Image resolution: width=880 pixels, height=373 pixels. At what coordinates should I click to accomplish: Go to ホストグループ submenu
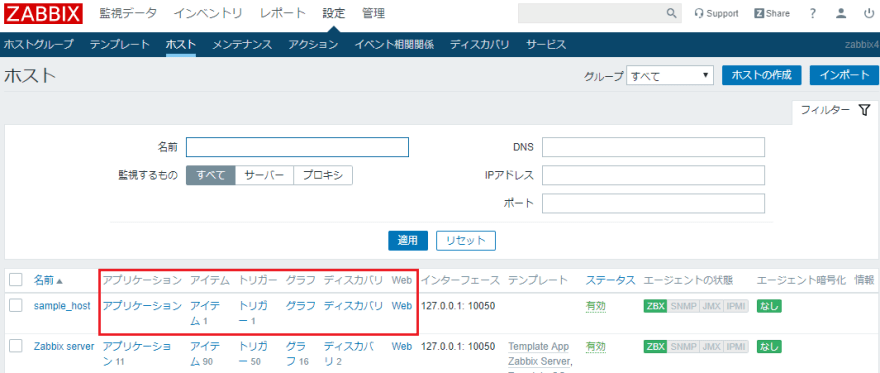[x=39, y=45]
